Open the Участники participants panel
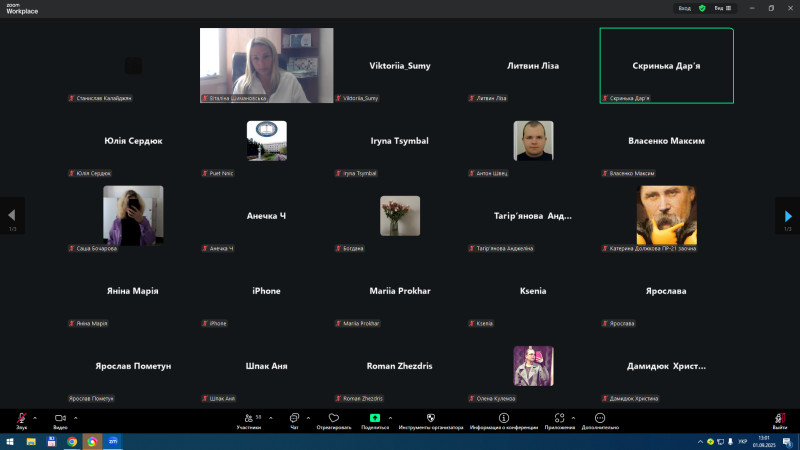800x450 pixels. click(x=248, y=418)
